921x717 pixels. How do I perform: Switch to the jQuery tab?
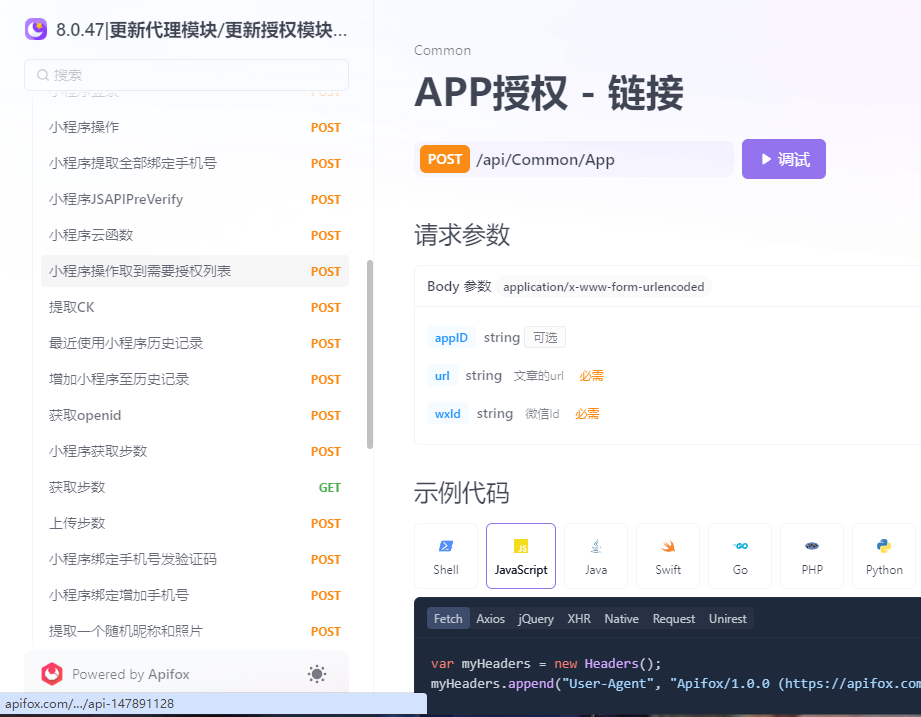click(x=535, y=618)
